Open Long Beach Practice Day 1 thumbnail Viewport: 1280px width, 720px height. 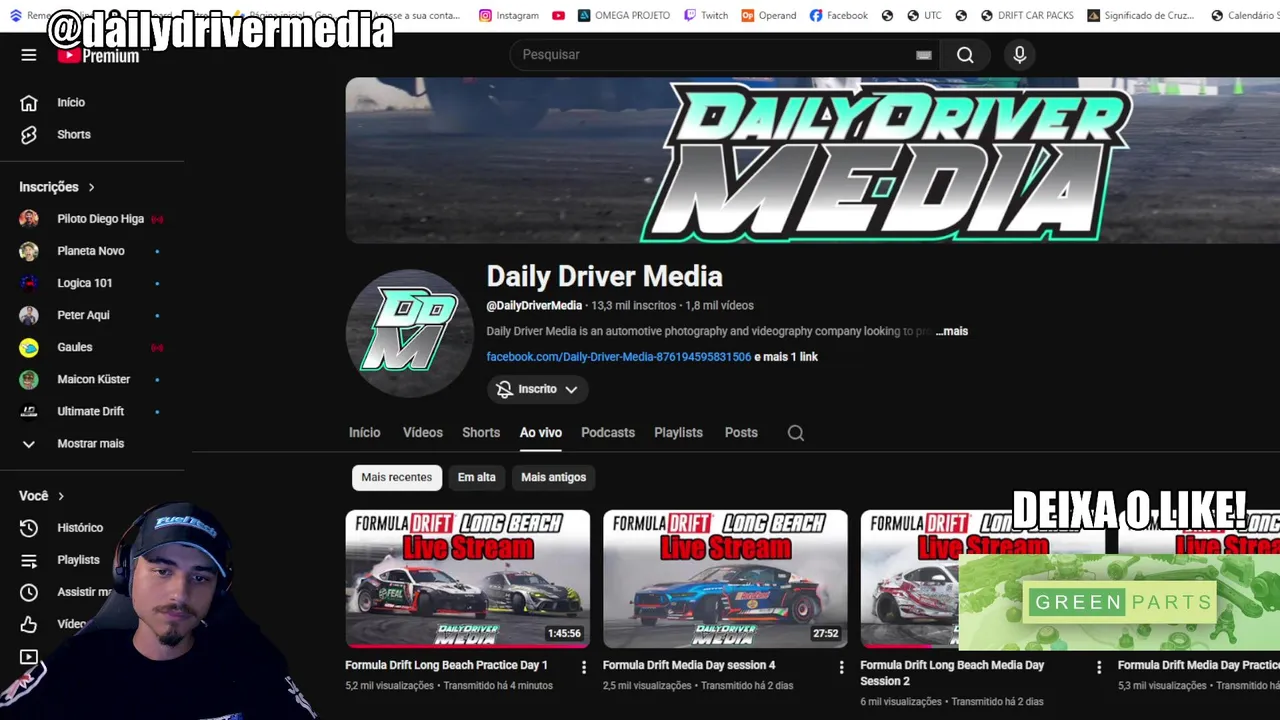pyautogui.click(x=468, y=579)
